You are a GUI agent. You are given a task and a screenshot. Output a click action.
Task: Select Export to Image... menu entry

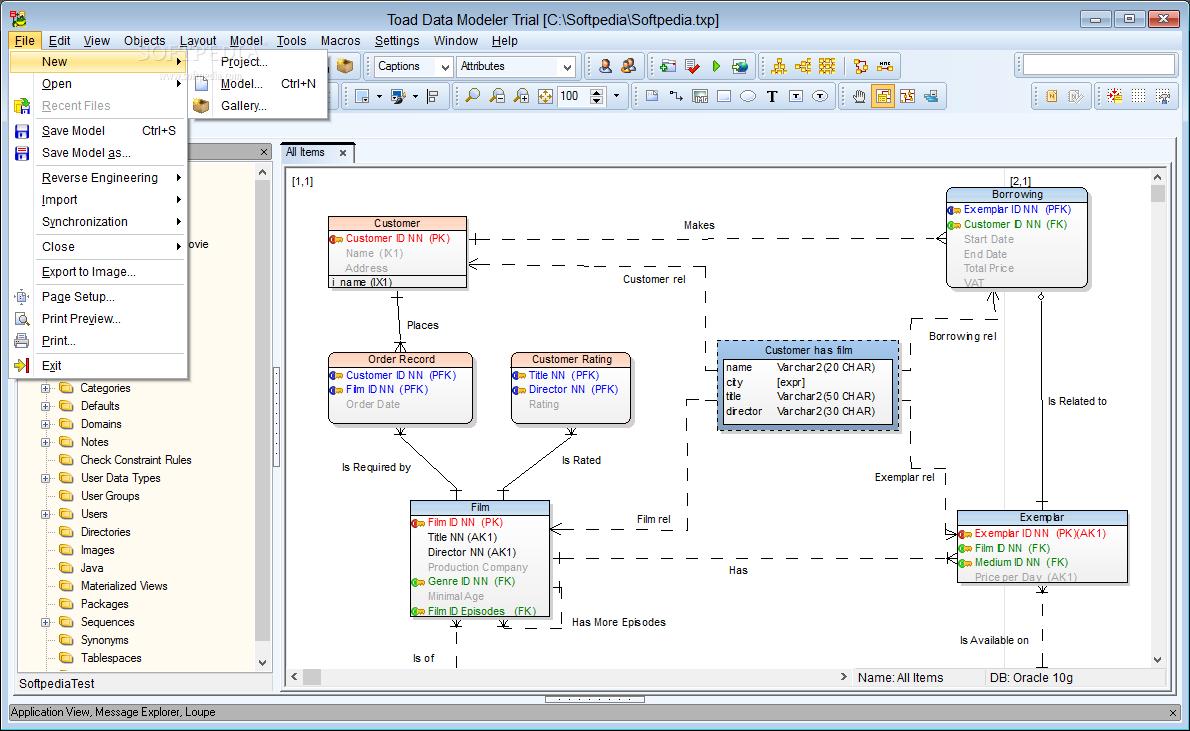[98, 272]
